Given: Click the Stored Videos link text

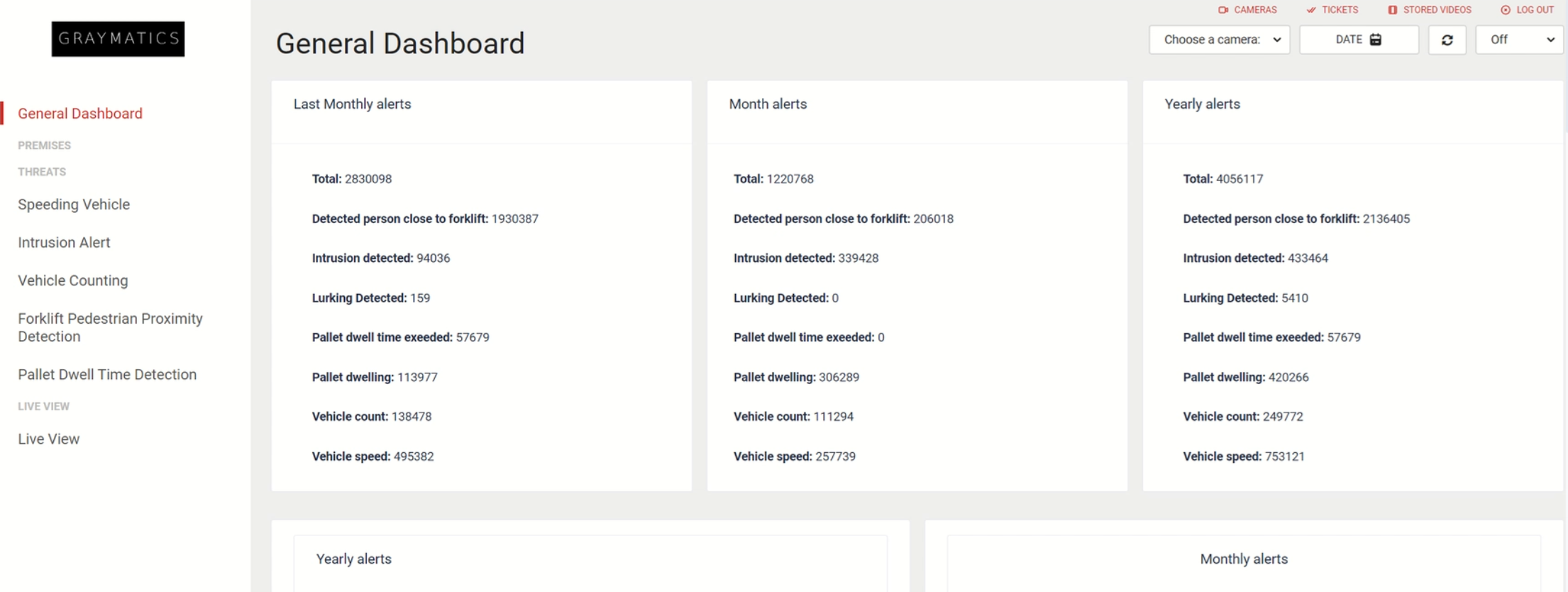Looking at the screenshot, I should tap(1437, 10).
